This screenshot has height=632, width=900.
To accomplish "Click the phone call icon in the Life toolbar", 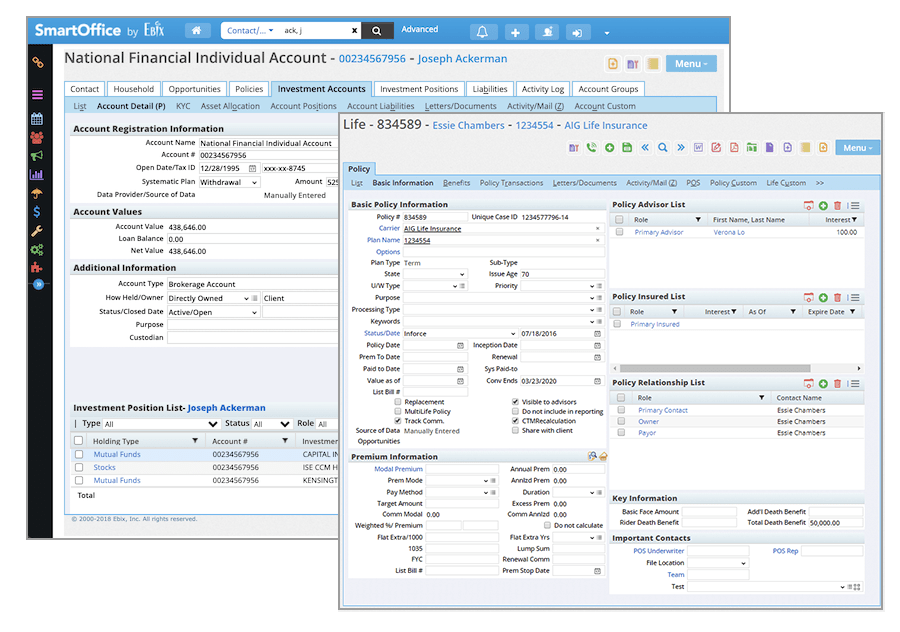I will tap(592, 148).
